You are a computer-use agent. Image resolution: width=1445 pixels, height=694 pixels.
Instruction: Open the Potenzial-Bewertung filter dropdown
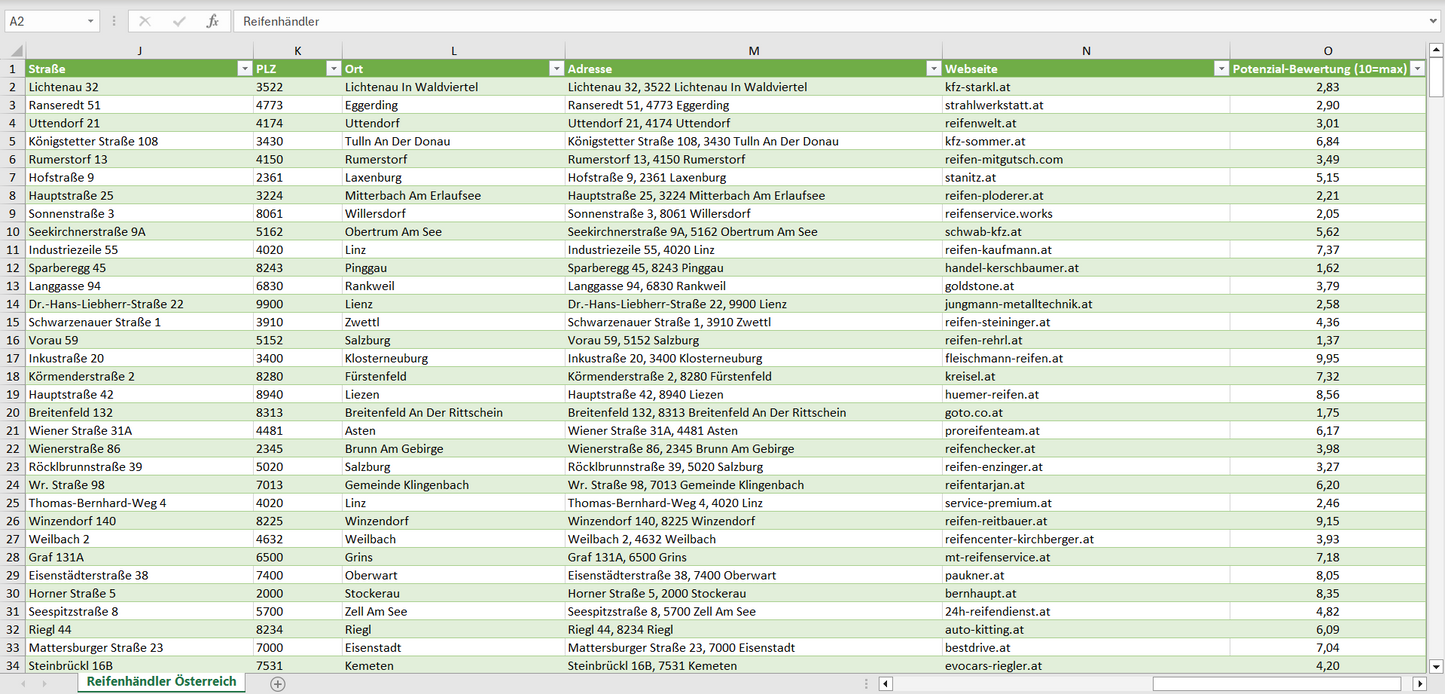[x=1417, y=69]
